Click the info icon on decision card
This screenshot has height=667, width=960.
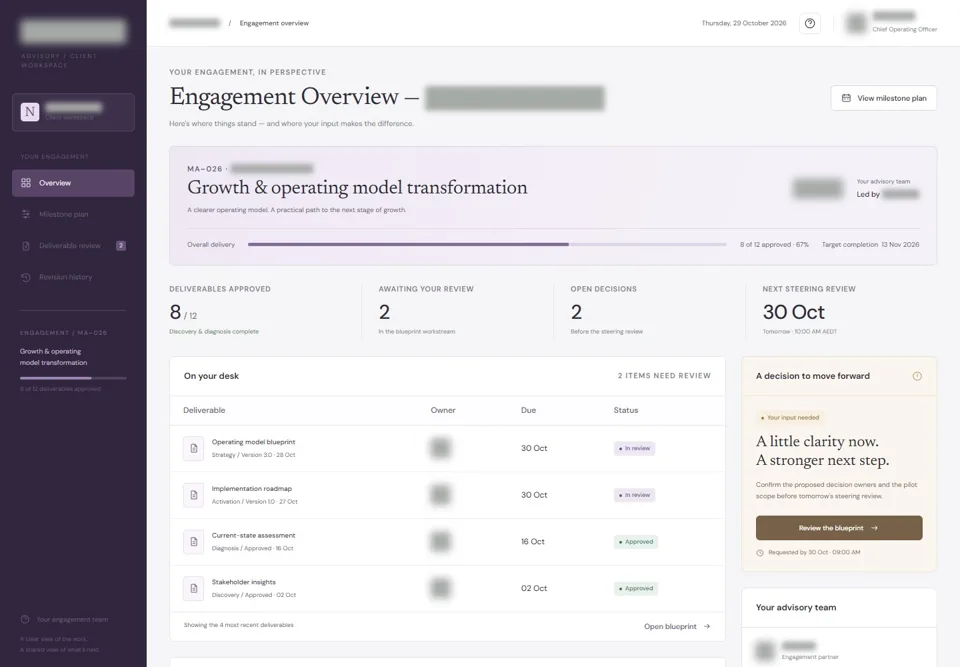coord(917,376)
